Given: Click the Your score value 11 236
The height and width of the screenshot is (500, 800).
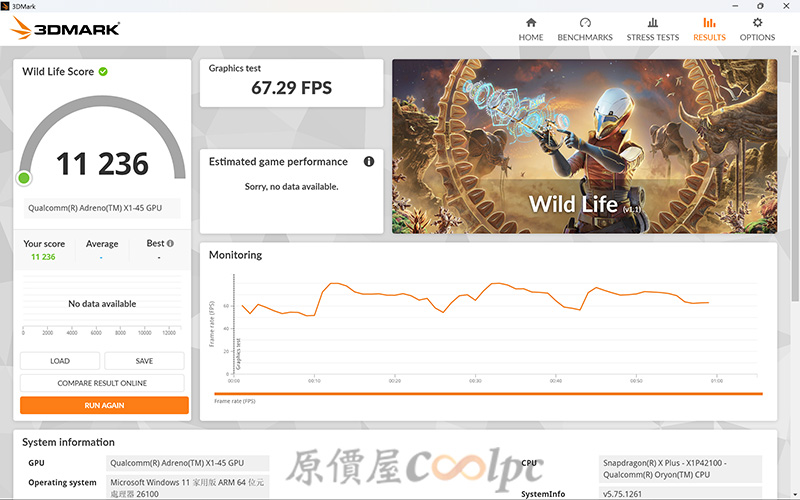Looking at the screenshot, I should pyautogui.click(x=43, y=257).
